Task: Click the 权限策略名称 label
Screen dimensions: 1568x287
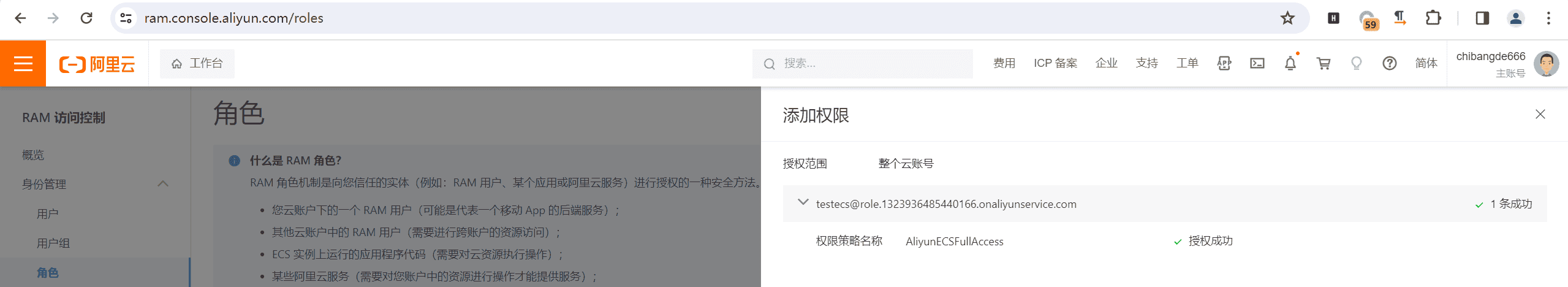Action: [849, 241]
